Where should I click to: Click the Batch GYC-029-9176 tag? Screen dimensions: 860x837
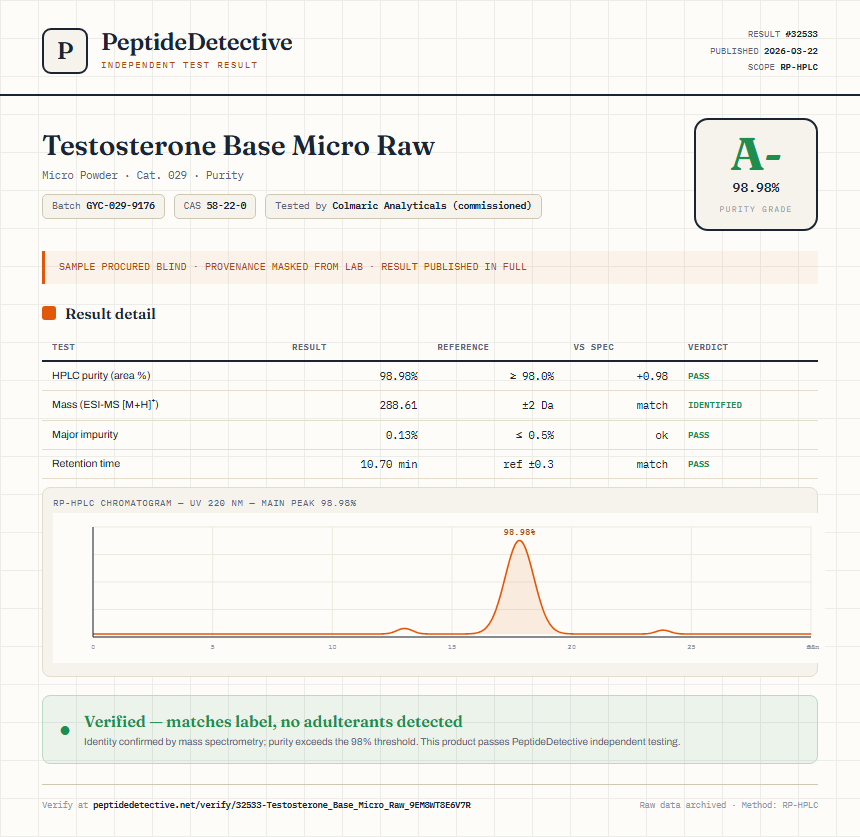point(103,206)
